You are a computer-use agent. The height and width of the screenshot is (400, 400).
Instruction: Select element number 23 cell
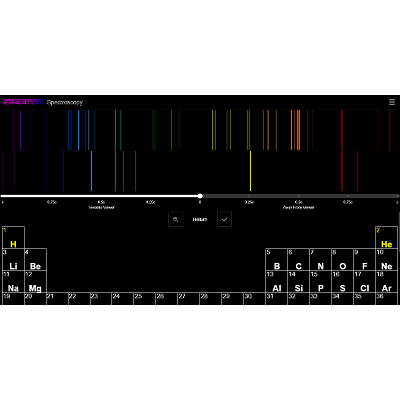101,299
